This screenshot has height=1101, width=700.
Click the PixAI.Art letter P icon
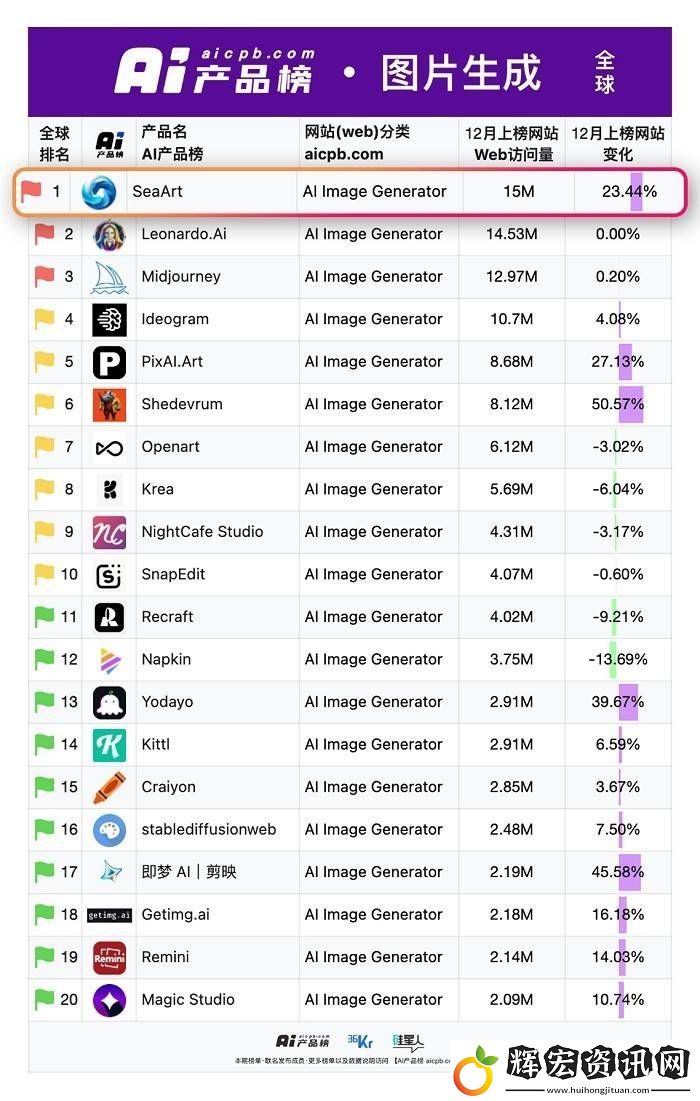click(x=110, y=362)
